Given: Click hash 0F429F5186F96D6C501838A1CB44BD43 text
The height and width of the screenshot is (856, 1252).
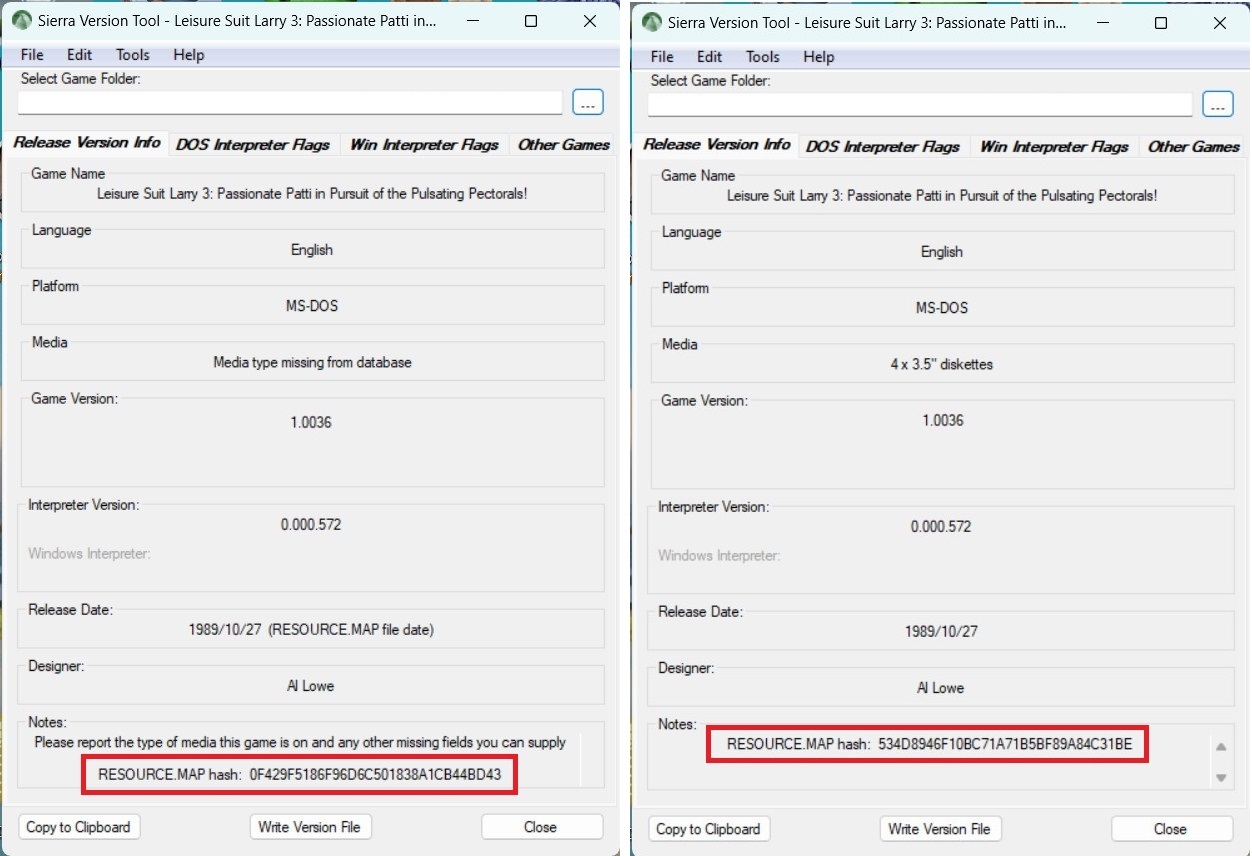Looking at the screenshot, I should 375,774.
